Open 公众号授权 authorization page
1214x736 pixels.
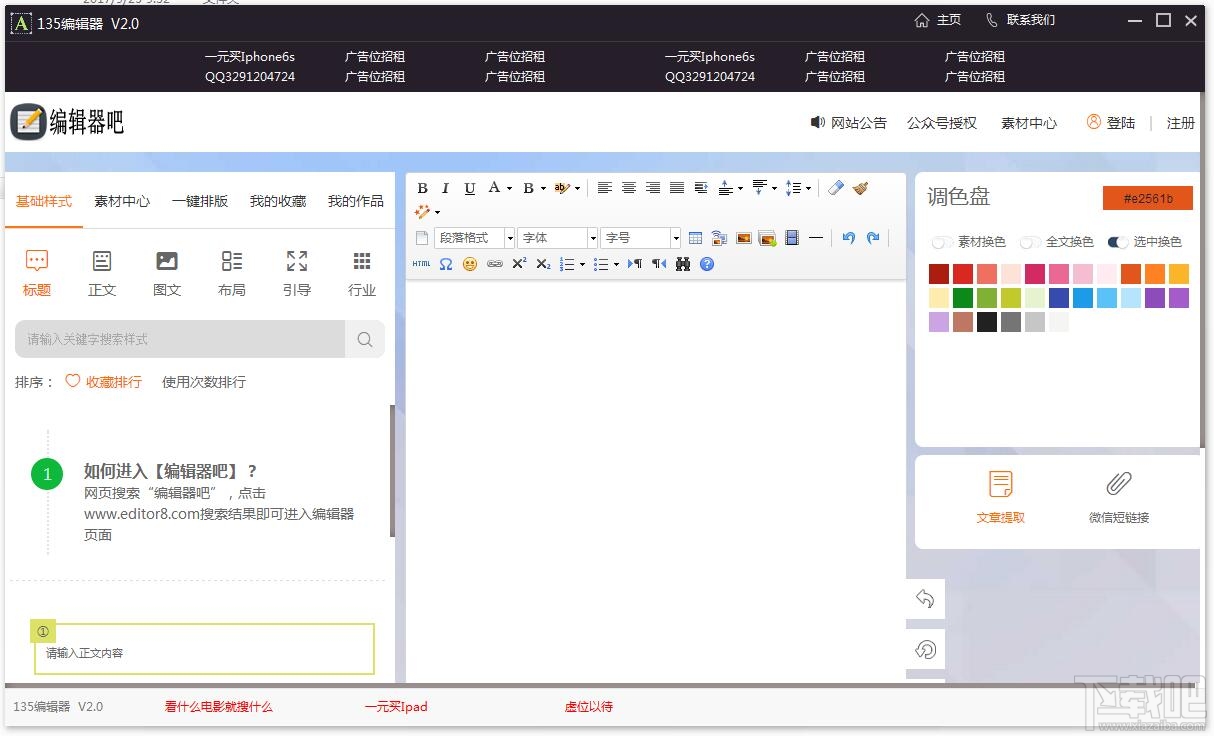tap(942, 123)
